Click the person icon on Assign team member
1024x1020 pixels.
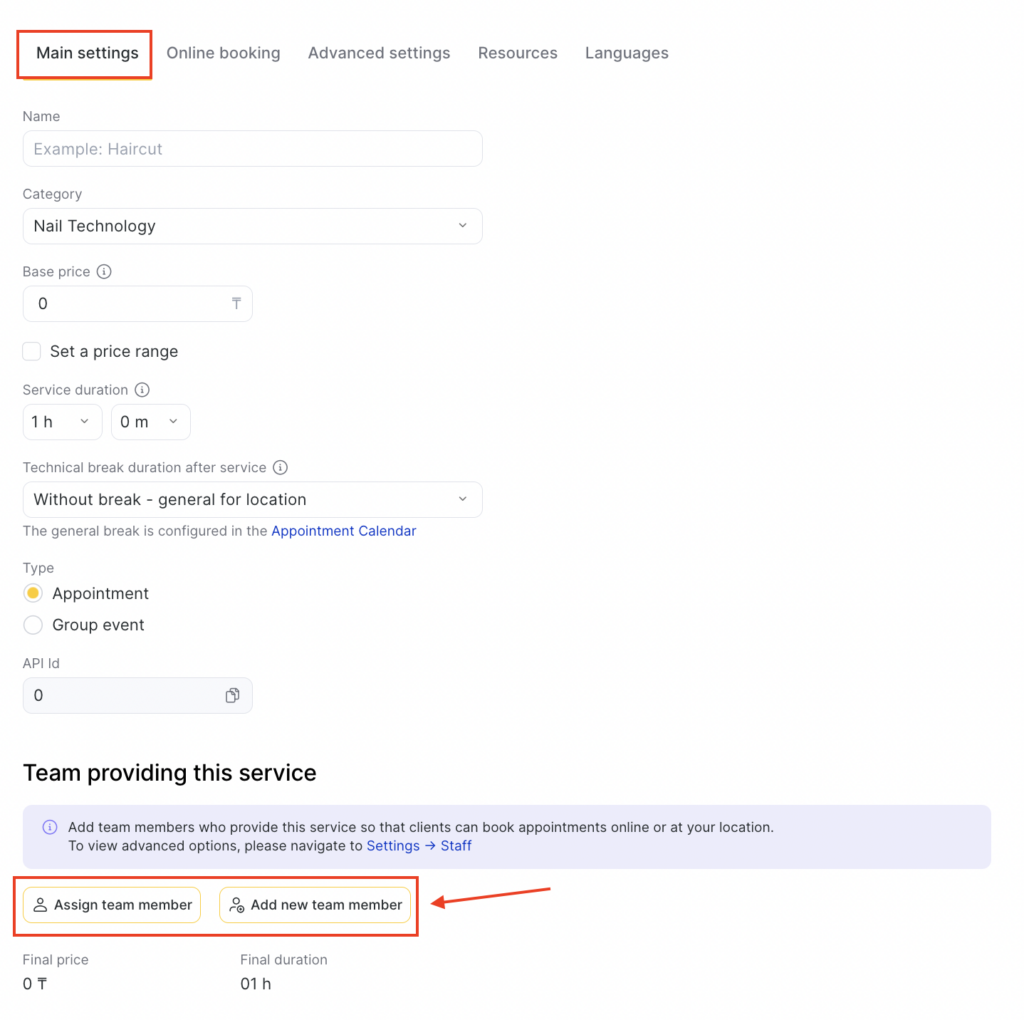(40, 905)
